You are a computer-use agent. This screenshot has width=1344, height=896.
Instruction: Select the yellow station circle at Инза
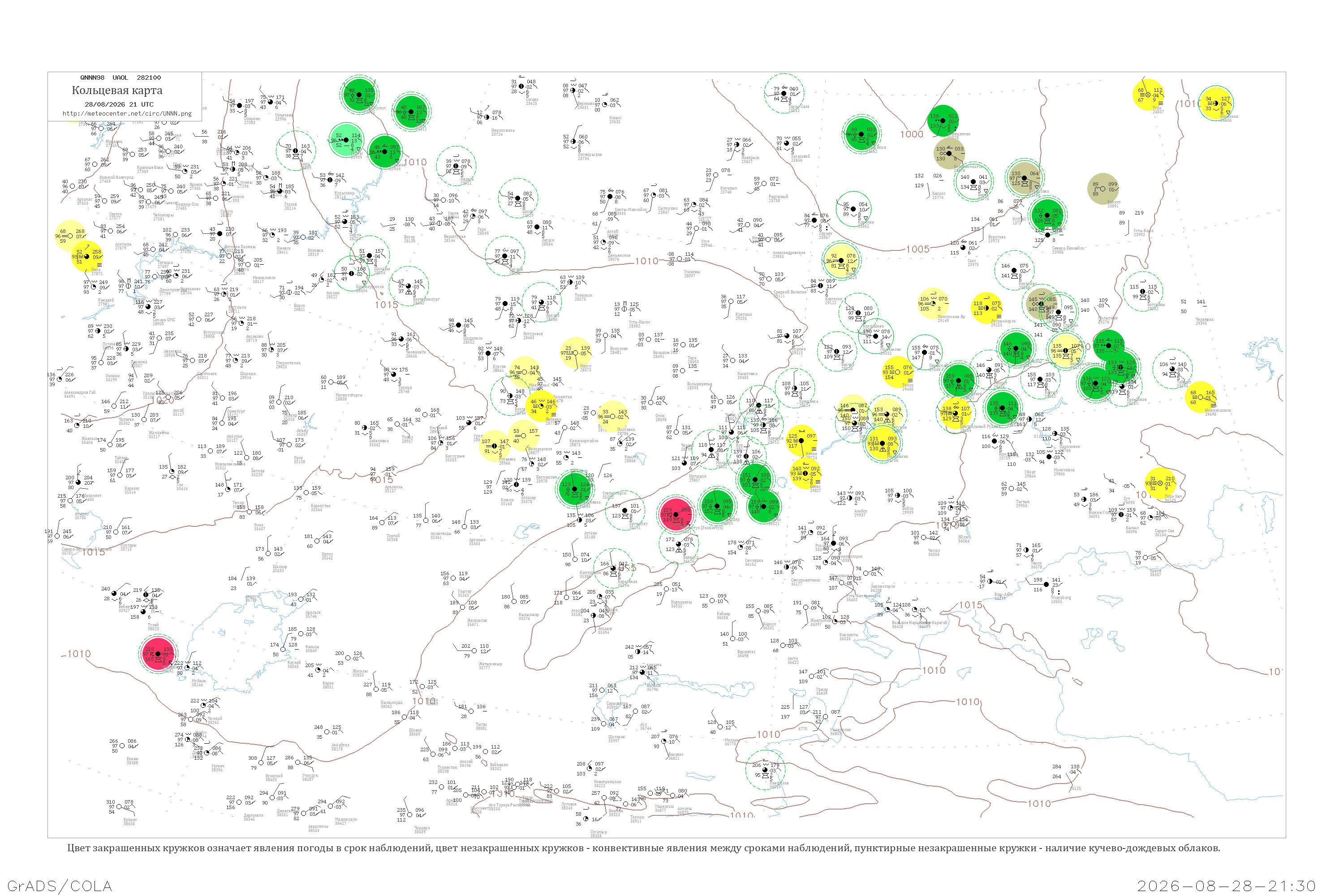tap(87, 257)
